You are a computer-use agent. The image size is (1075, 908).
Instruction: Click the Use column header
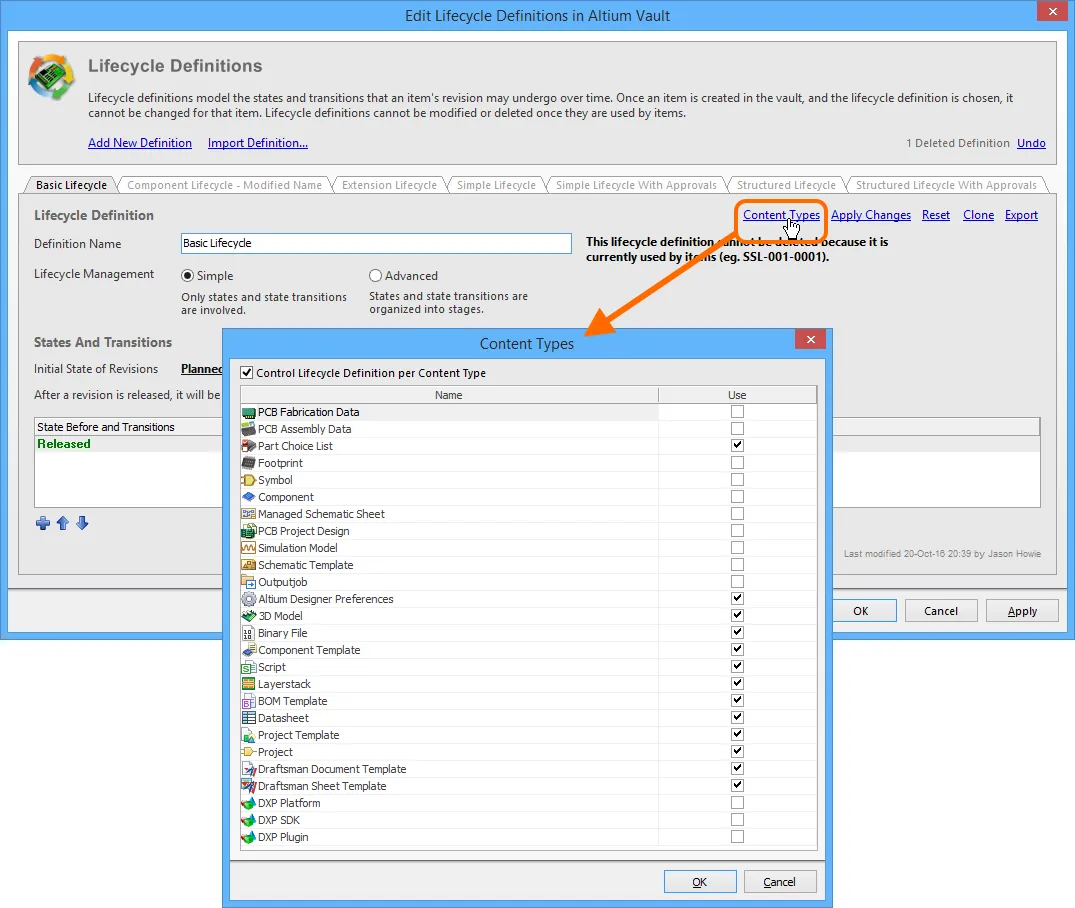tap(737, 395)
